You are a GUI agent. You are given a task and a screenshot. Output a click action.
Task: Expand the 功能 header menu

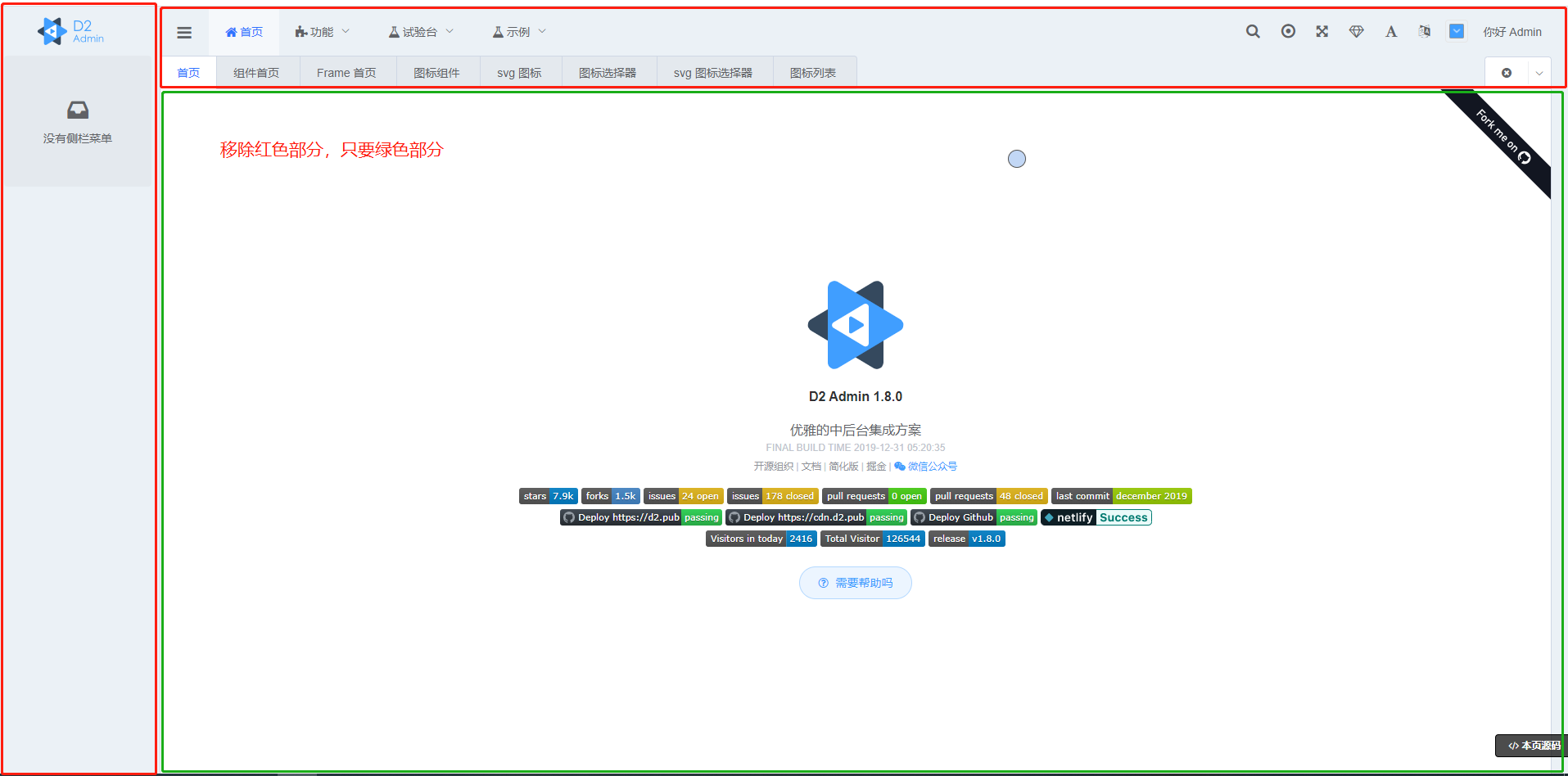(x=323, y=32)
